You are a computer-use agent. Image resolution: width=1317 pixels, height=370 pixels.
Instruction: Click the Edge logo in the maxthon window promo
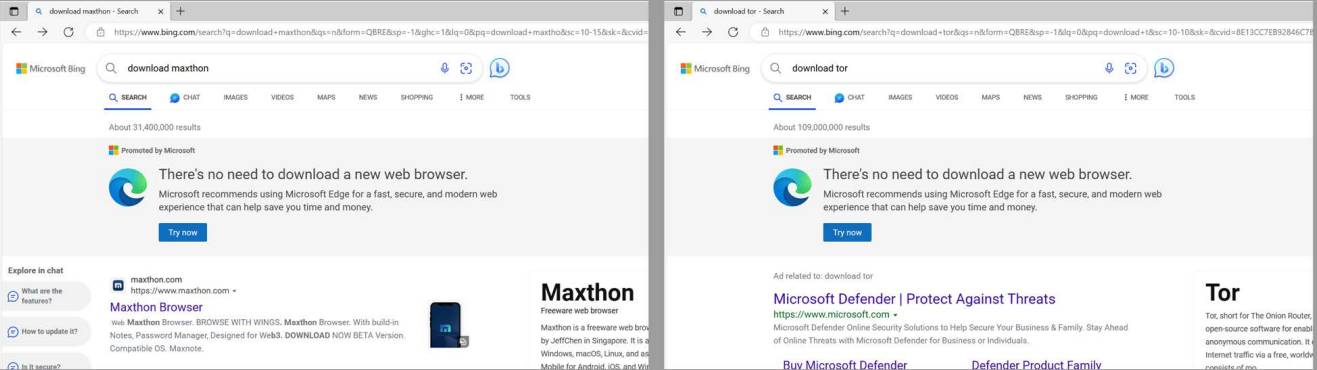pyautogui.click(x=128, y=187)
